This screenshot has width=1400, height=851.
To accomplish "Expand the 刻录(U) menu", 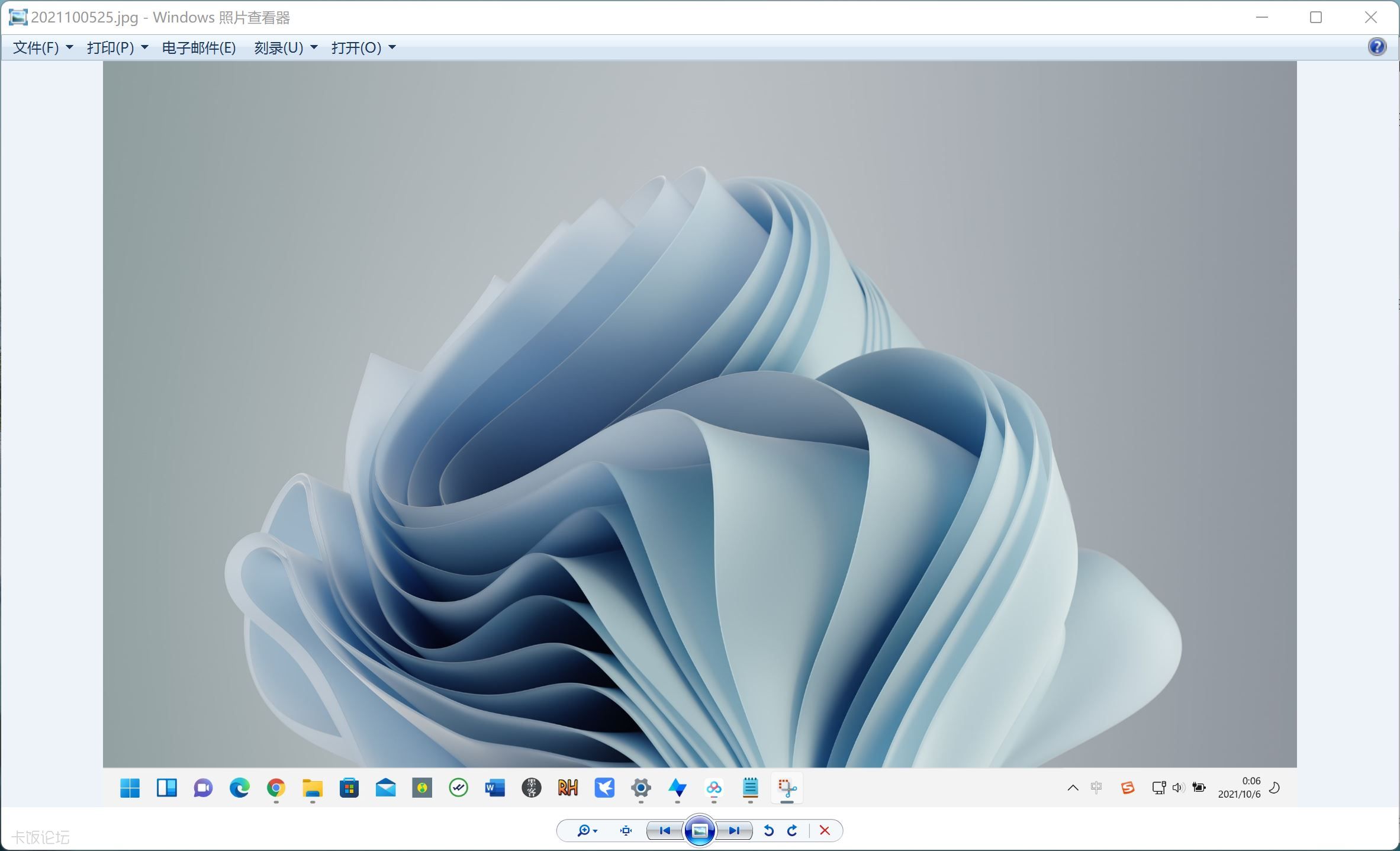I will pos(286,47).
